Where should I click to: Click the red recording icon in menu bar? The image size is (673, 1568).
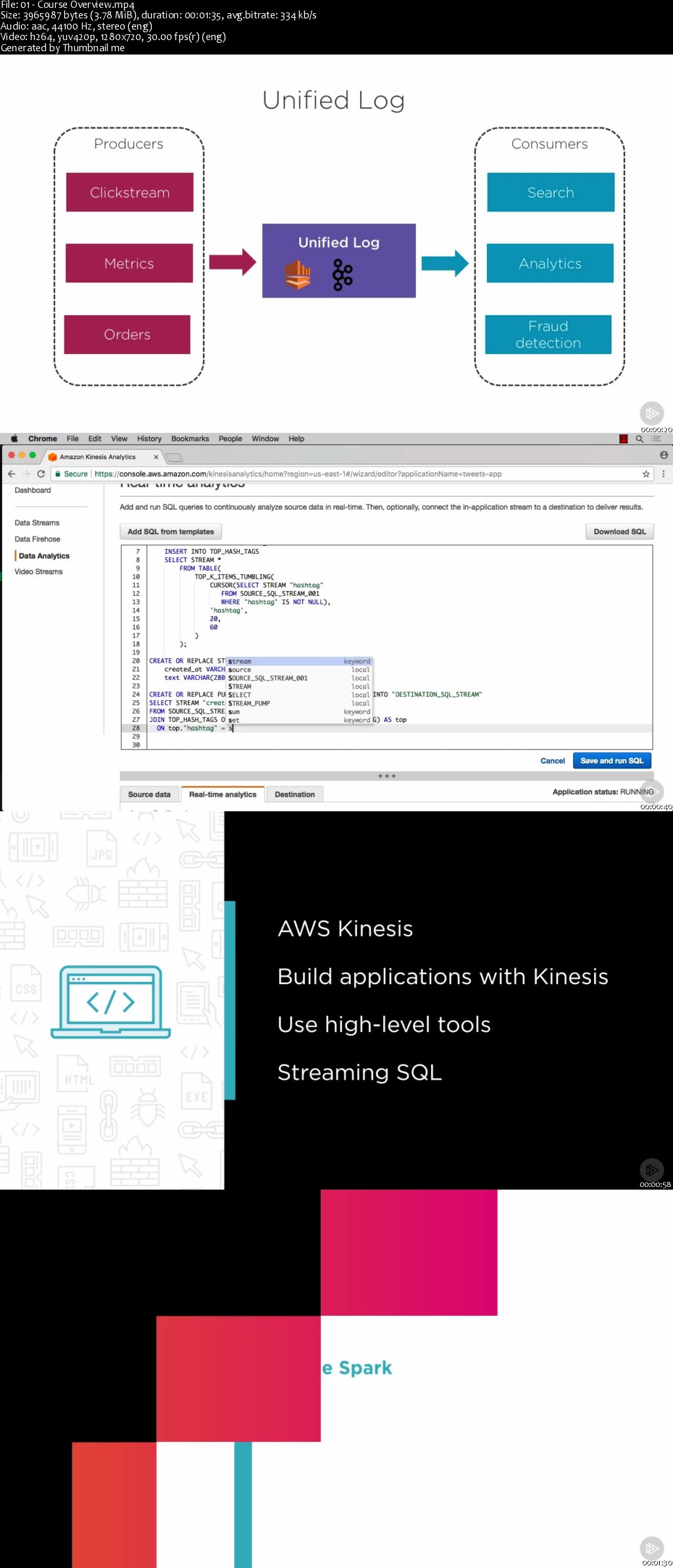(x=624, y=439)
